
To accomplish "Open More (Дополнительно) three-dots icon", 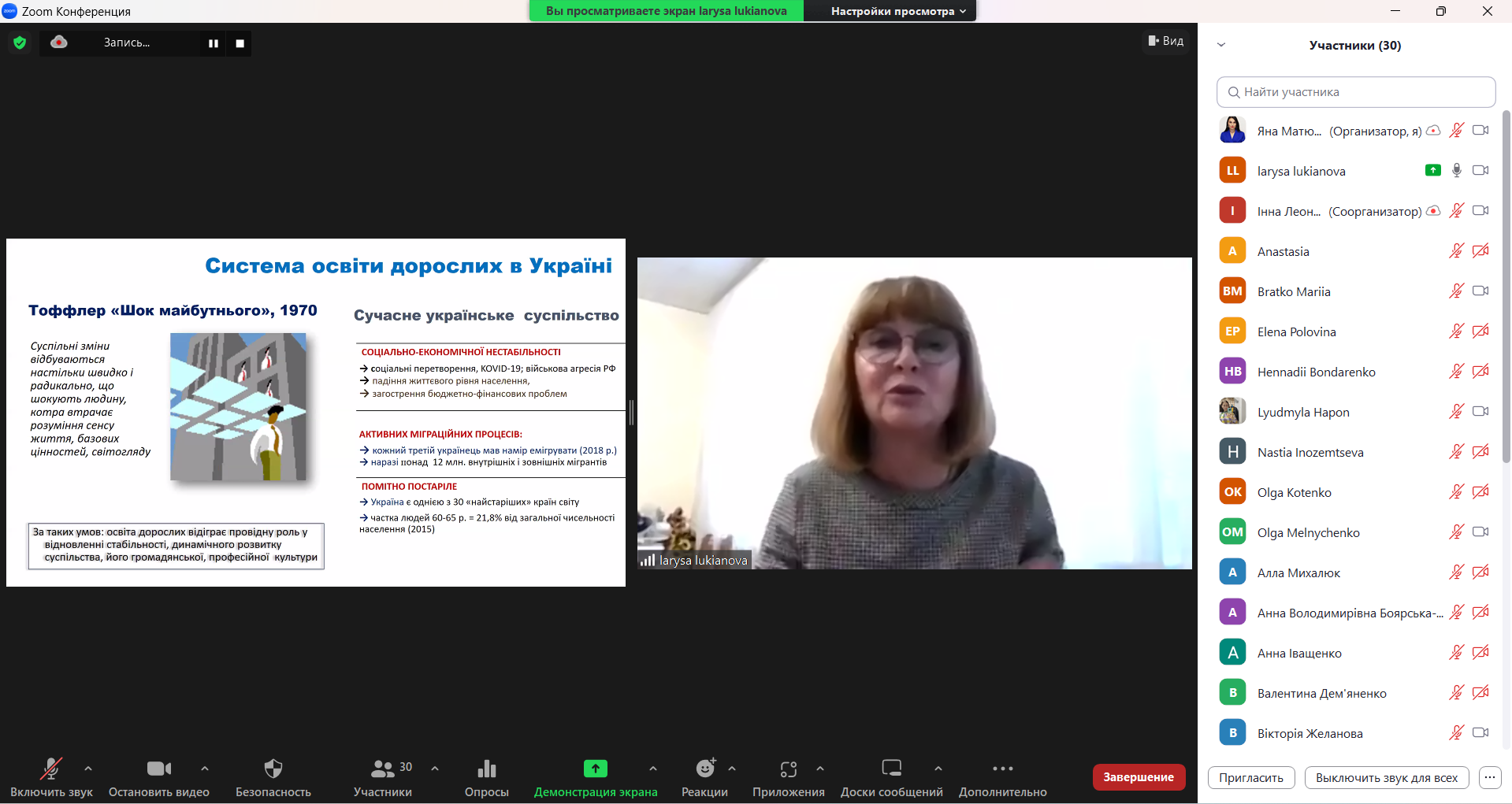I will (x=1002, y=769).
